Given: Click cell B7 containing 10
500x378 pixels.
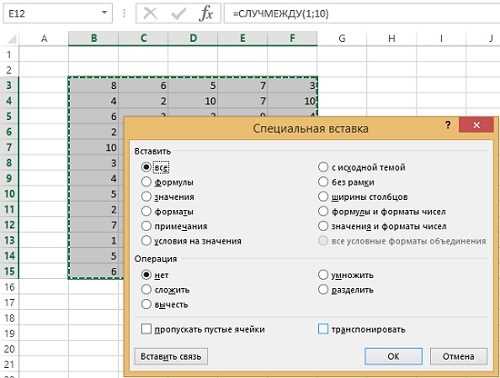Looking at the screenshot, I should [94, 147].
